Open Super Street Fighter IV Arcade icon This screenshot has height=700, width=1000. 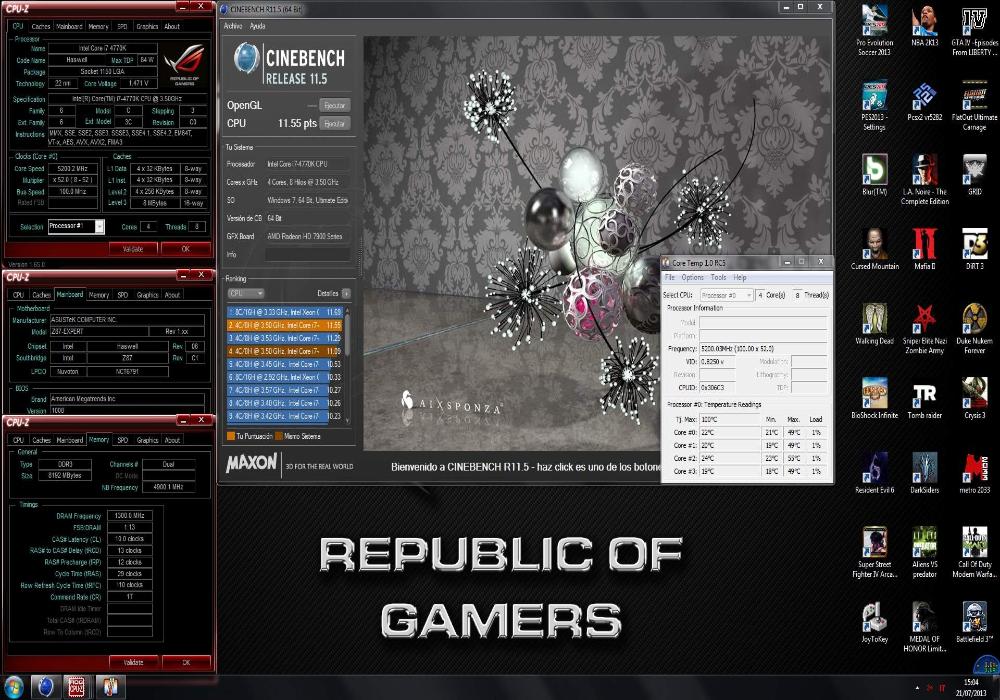tap(874, 552)
